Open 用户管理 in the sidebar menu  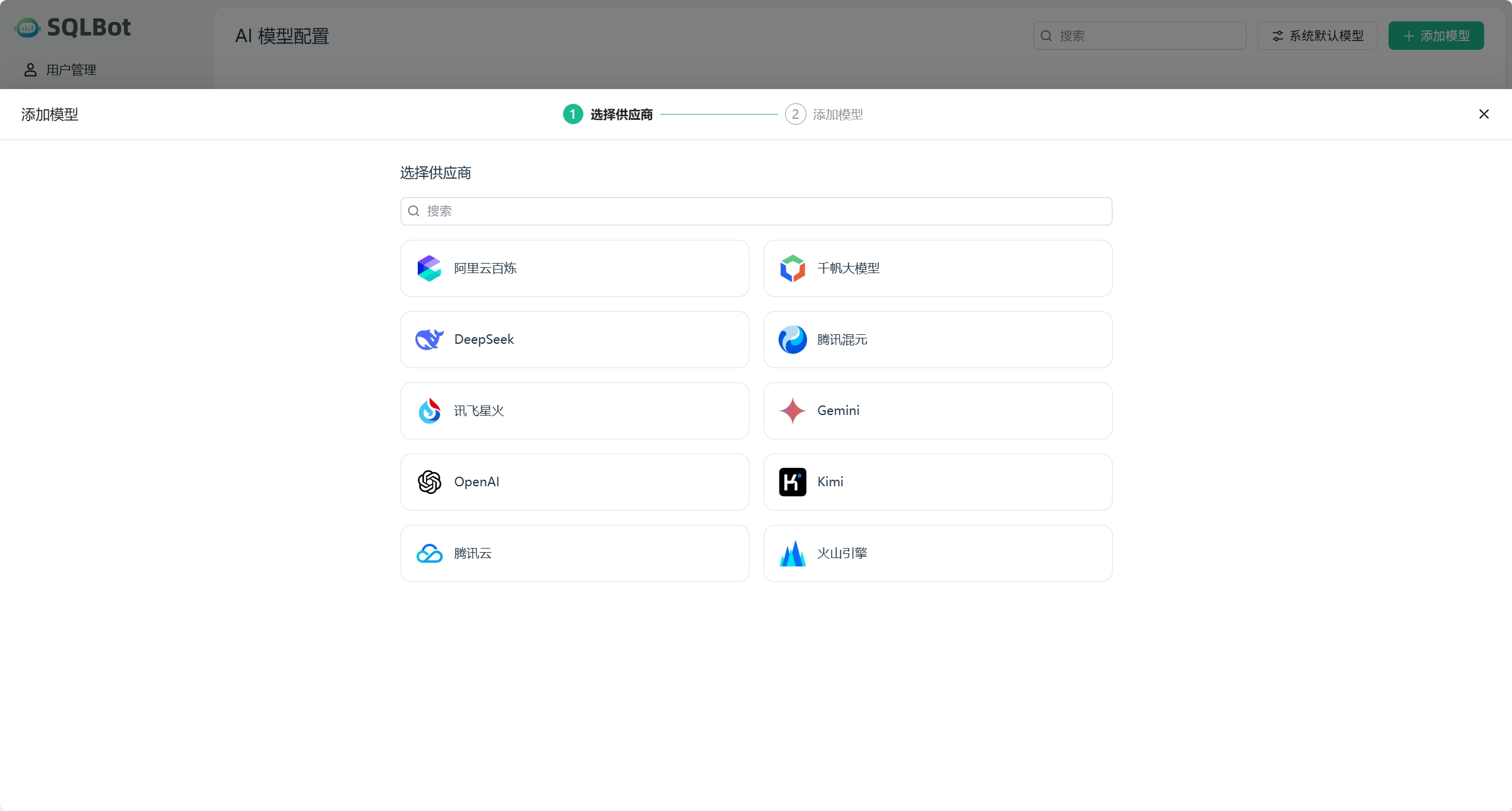point(59,70)
